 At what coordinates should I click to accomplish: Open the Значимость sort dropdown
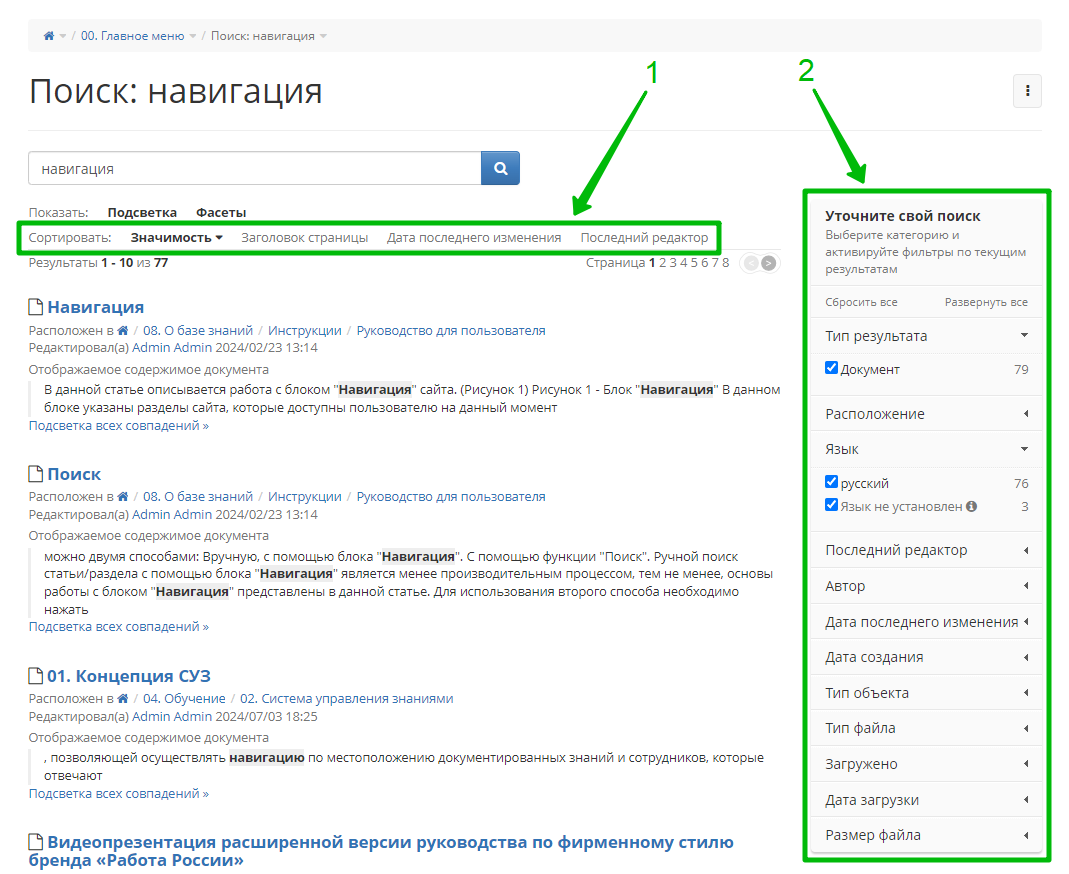click(176, 238)
